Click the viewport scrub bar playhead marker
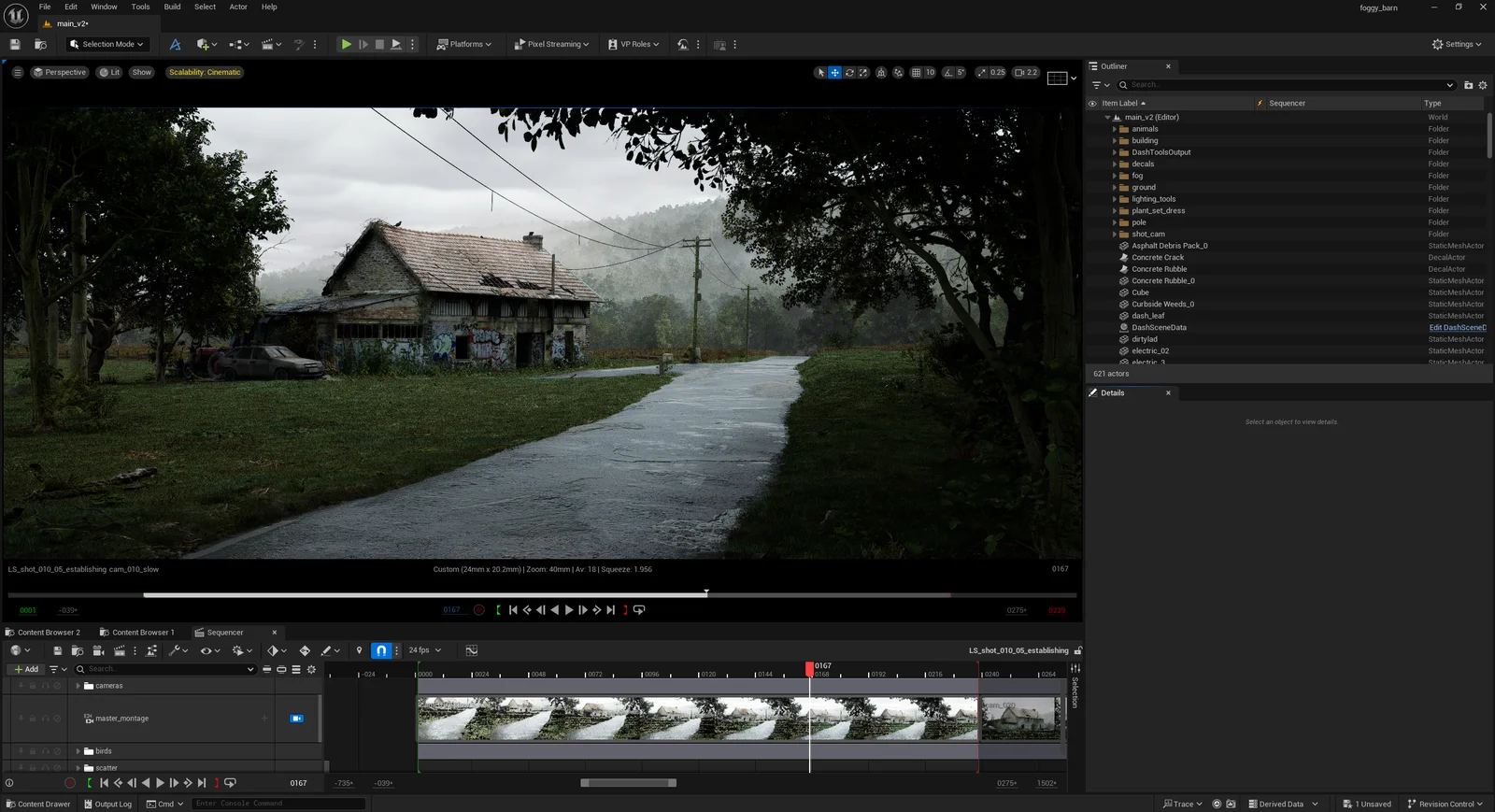The width and height of the screenshot is (1495, 812). (x=706, y=592)
